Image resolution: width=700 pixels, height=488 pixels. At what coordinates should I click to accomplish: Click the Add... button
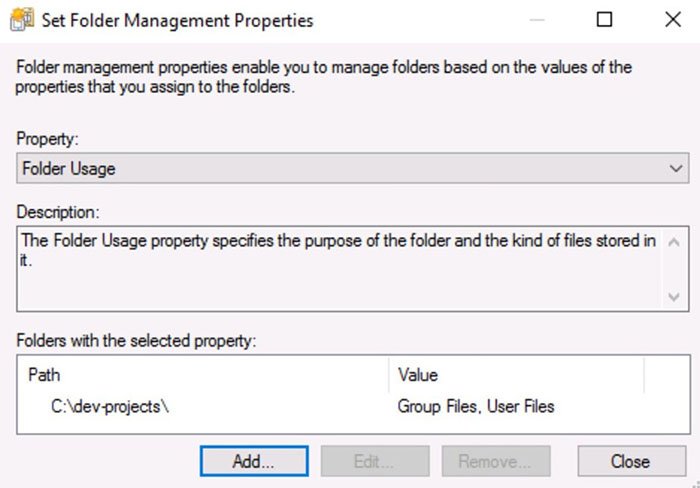pyautogui.click(x=254, y=461)
